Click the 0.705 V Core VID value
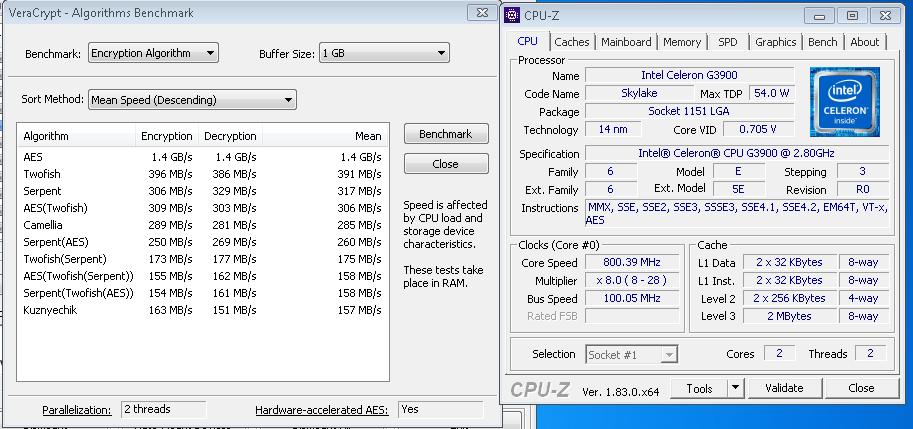913x429 pixels. pos(758,129)
